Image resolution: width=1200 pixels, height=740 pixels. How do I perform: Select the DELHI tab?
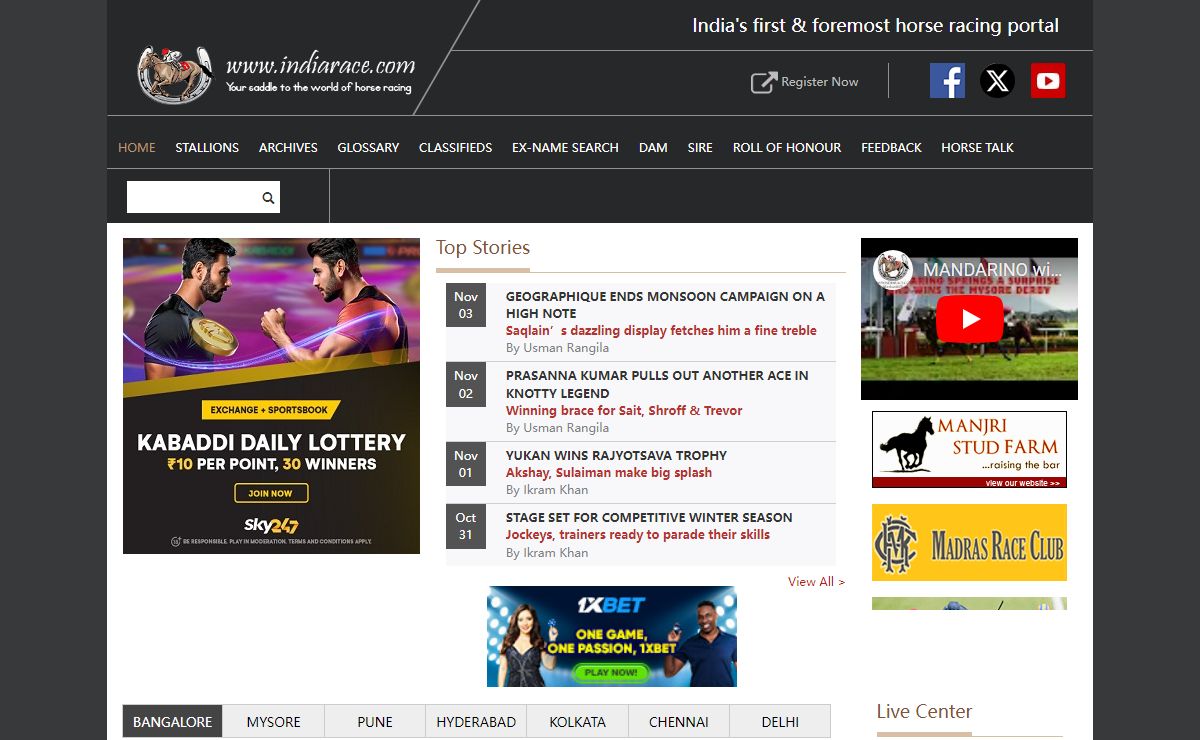pyautogui.click(x=780, y=721)
